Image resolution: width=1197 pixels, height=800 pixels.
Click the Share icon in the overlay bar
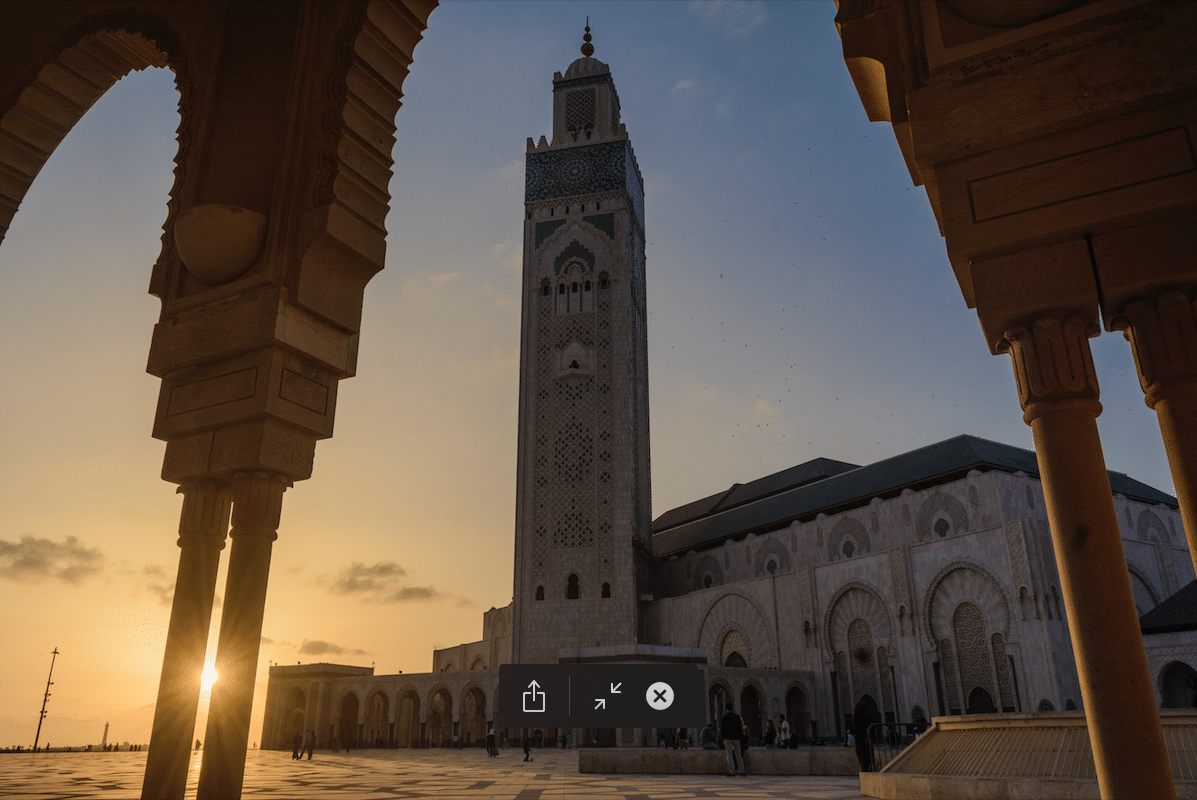point(534,696)
